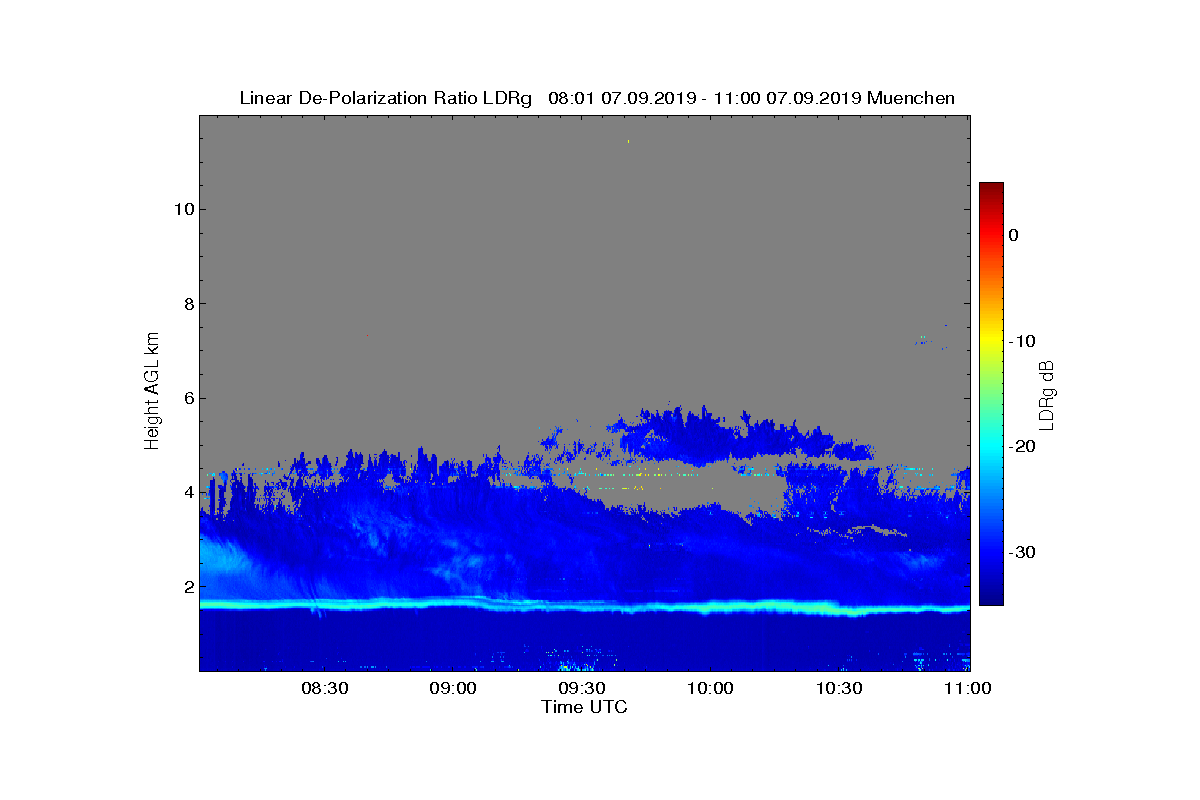Click the 'Height AGL km' axis label

(152, 392)
